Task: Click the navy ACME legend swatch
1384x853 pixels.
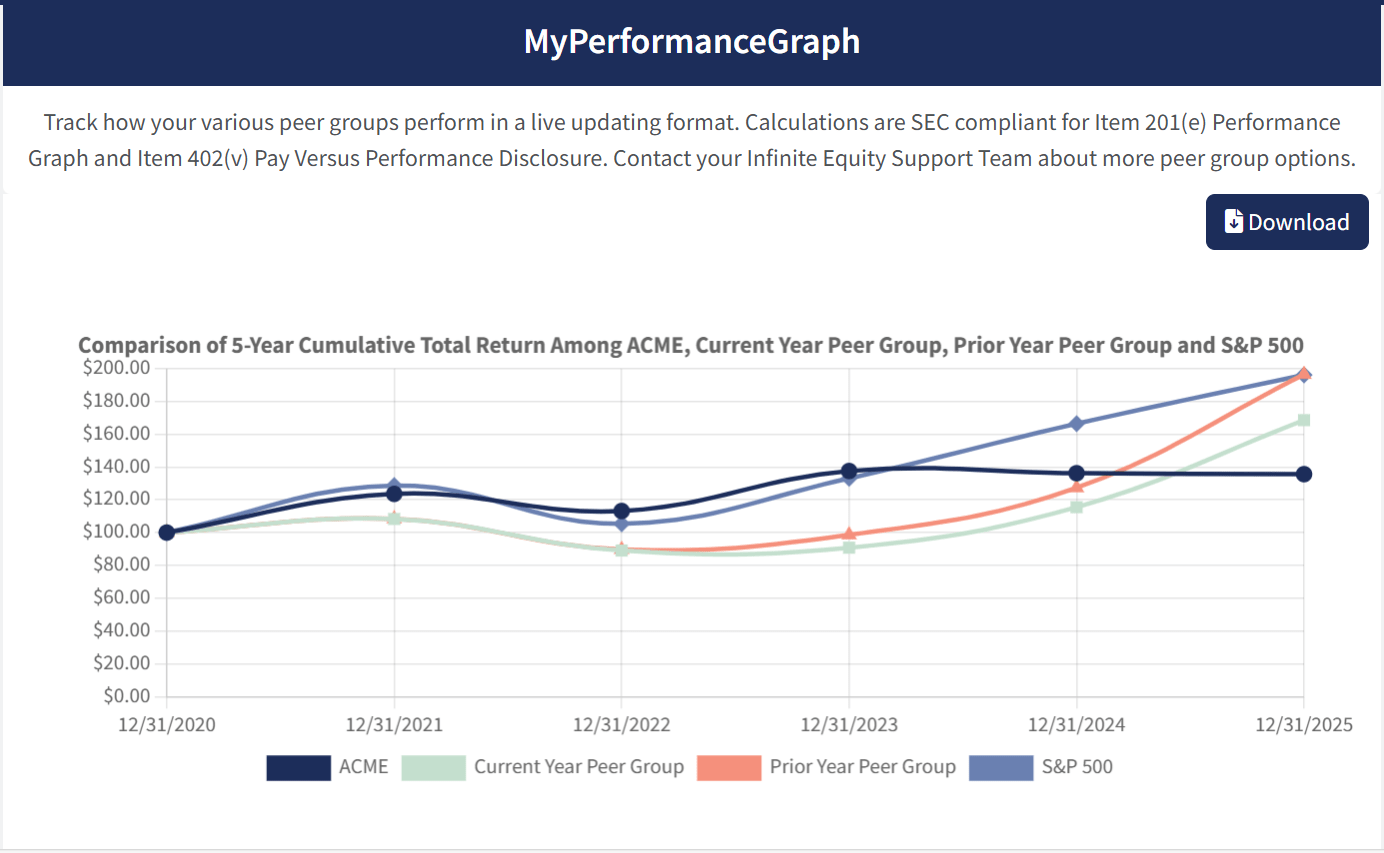Action: (298, 767)
